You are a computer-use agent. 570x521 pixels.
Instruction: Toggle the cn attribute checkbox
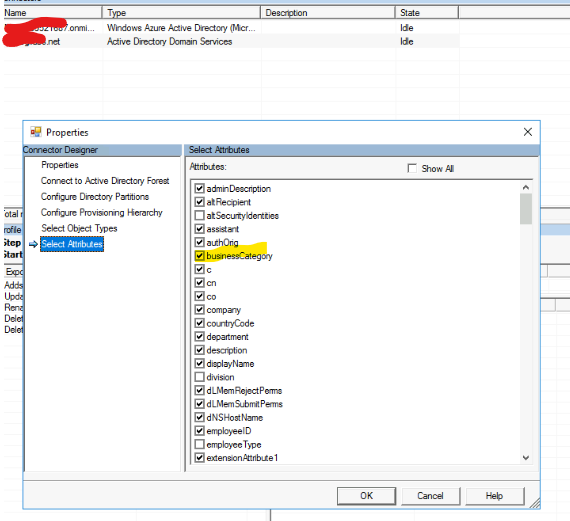coord(199,282)
